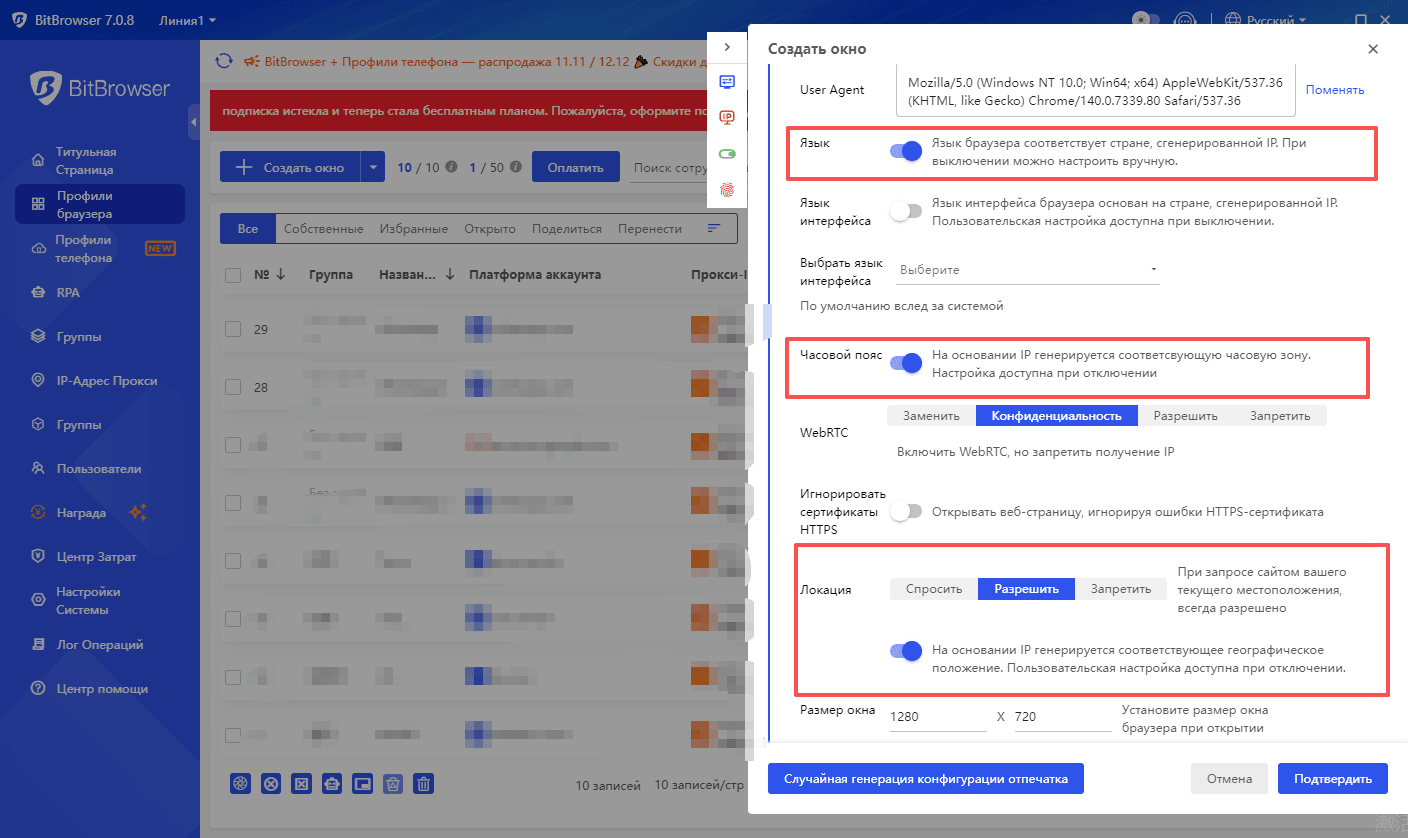Viewport: 1408px width, 838px height.
Task: Click Случайная генерация конфигурации отпечатка
Action: click(x=925, y=778)
